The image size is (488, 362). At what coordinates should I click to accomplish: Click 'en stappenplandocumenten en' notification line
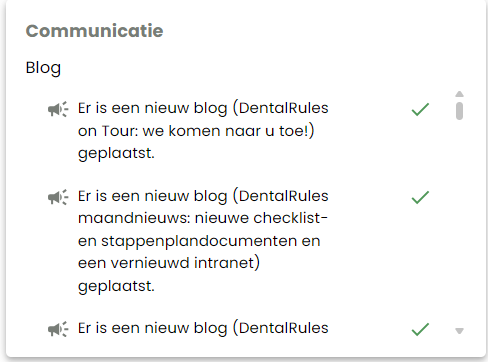click(199, 241)
